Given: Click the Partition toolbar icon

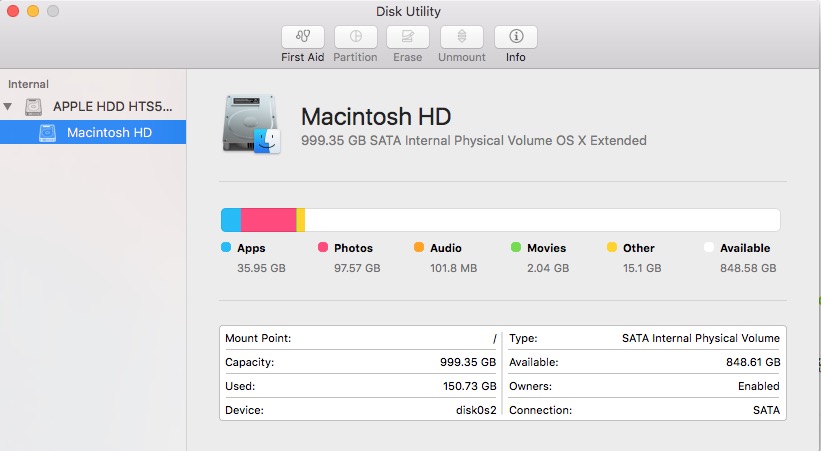Looking at the screenshot, I should [356, 37].
